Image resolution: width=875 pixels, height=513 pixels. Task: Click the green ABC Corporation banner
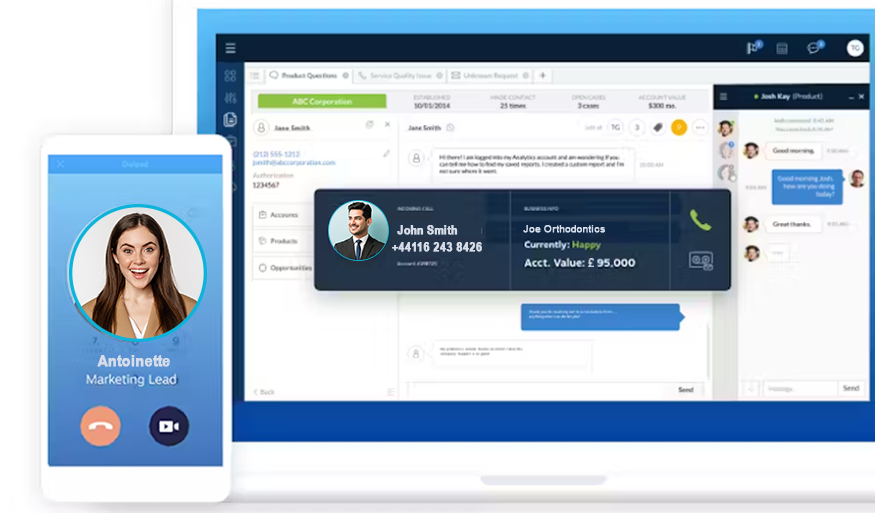pos(322,101)
